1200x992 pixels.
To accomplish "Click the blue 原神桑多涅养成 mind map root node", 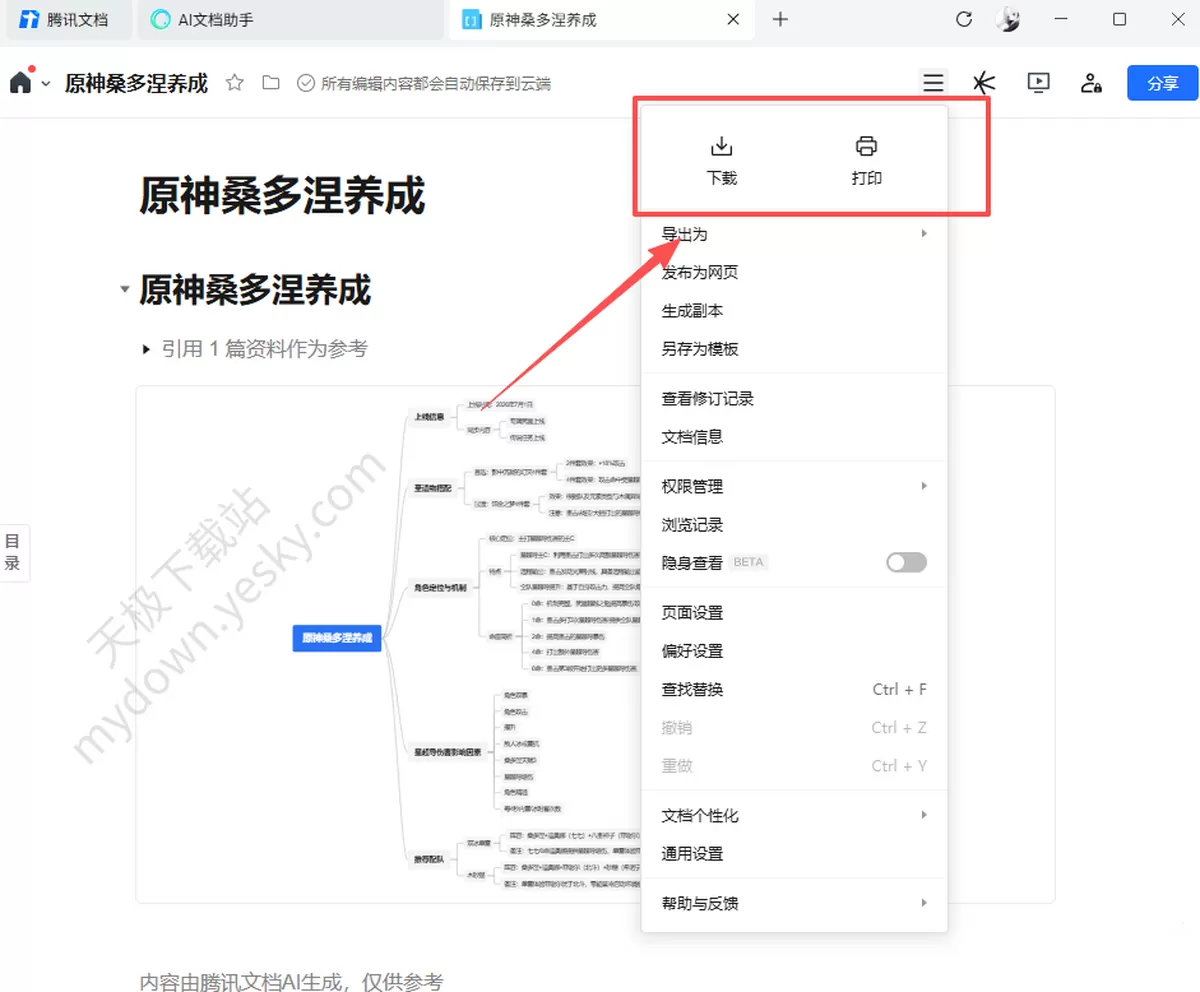I will 337,638.
